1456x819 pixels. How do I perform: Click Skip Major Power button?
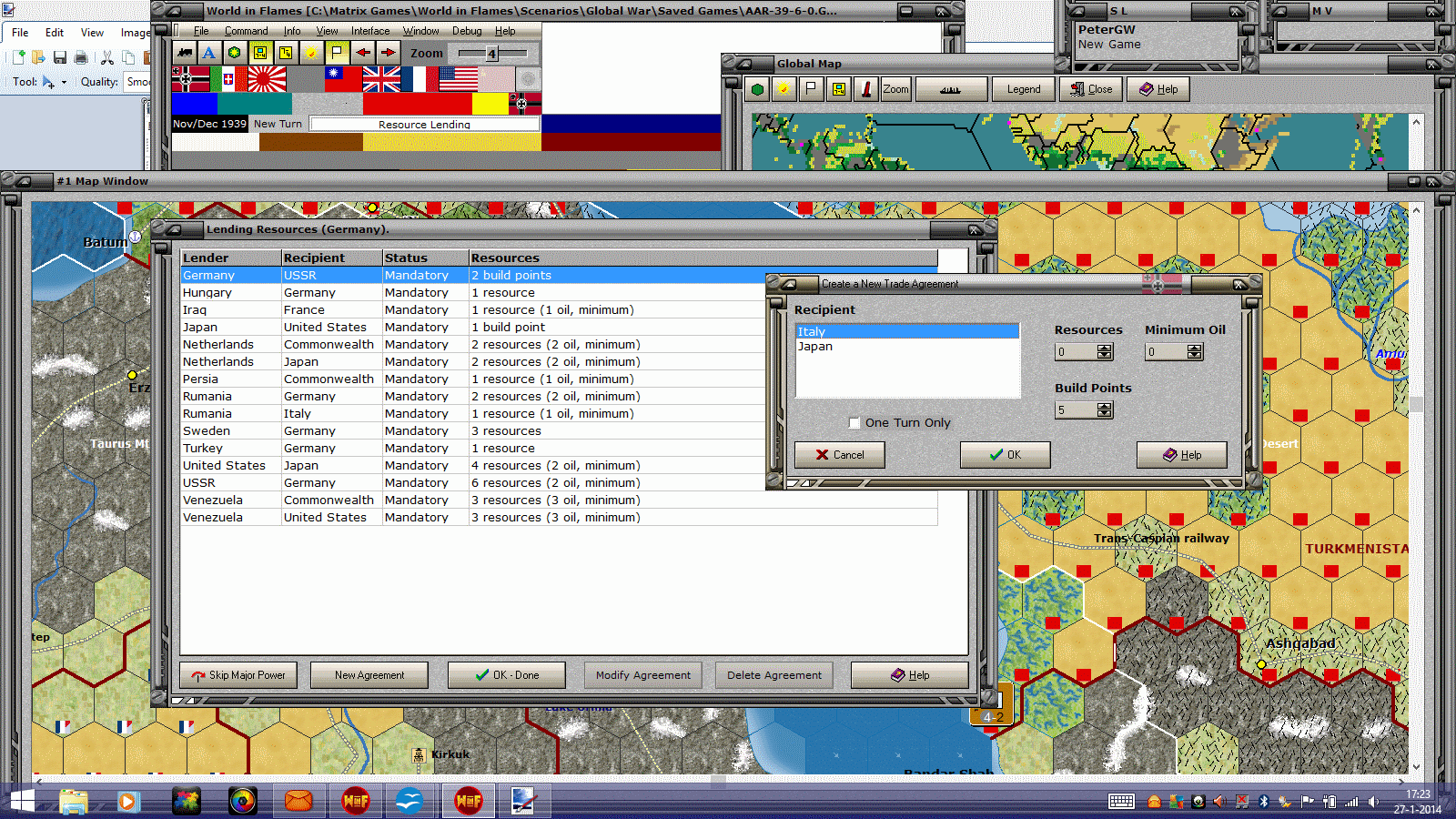238,675
